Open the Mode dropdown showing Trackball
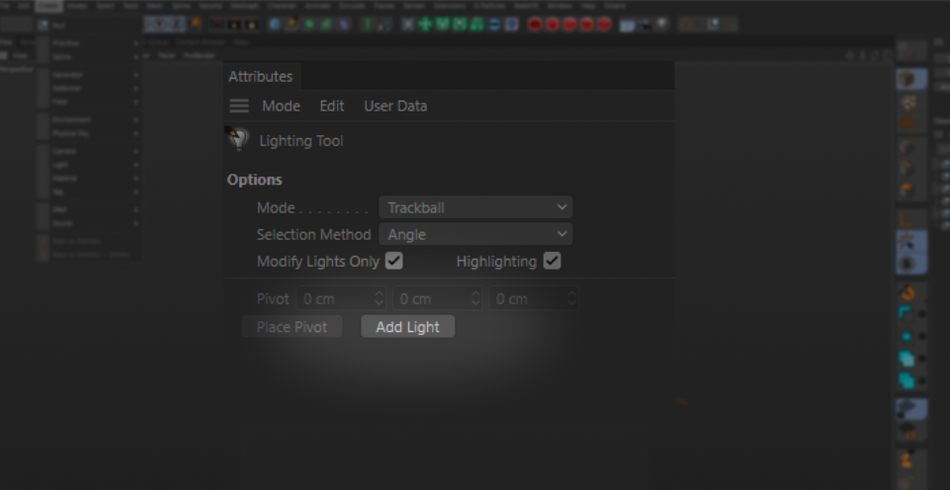950x490 pixels. pos(476,208)
